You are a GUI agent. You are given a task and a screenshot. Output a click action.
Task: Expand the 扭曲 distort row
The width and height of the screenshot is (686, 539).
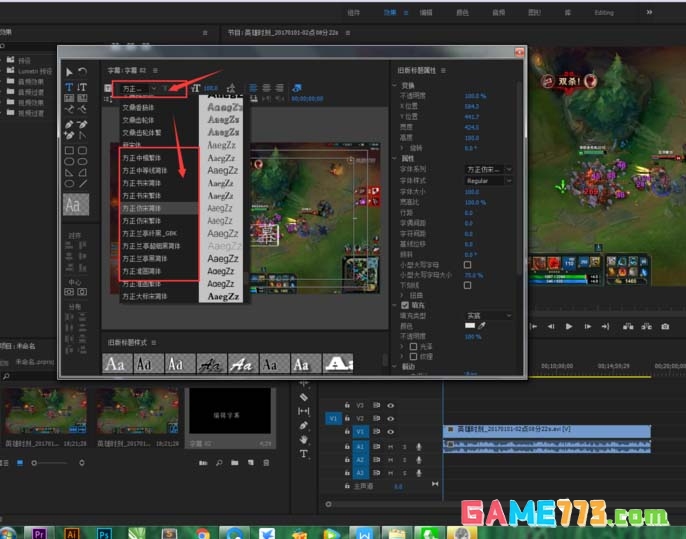coord(402,295)
